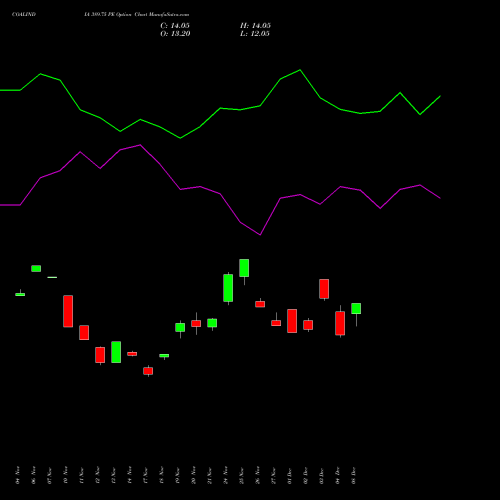Click the 01 Dec date label

click(x=290, y=475)
